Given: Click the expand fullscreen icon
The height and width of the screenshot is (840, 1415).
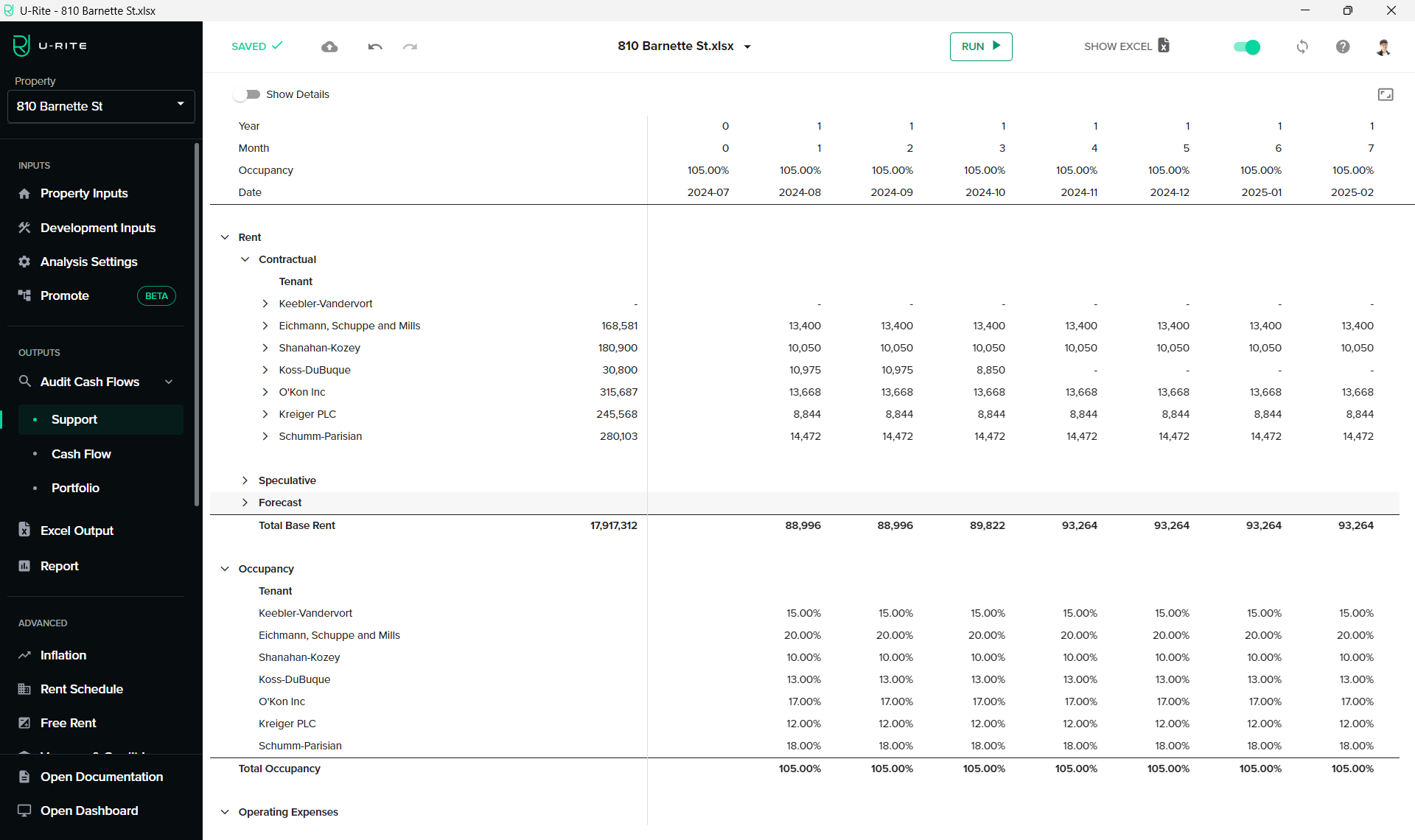Looking at the screenshot, I should point(1386,94).
